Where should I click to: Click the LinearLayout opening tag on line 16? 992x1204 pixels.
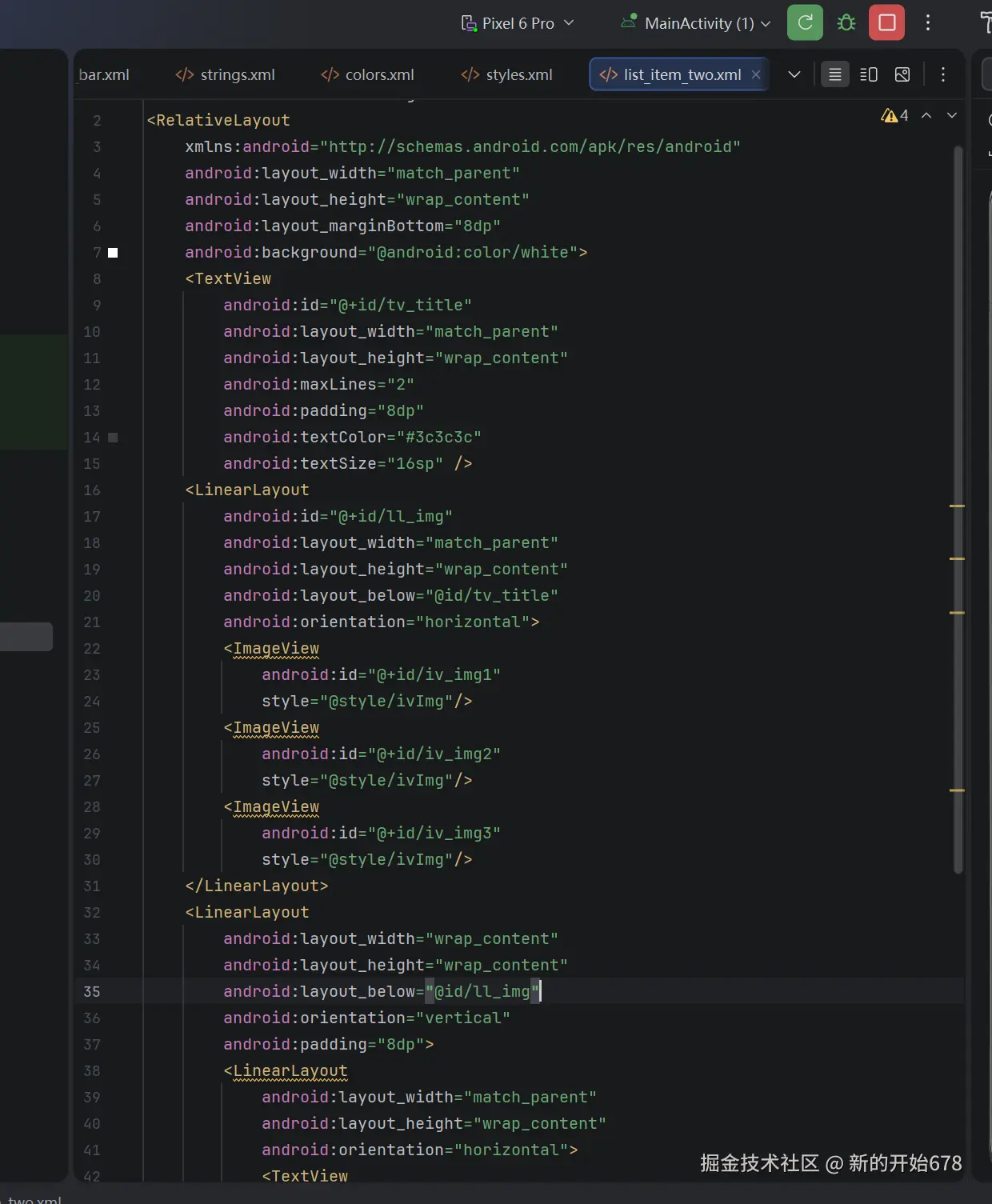[x=247, y=490]
